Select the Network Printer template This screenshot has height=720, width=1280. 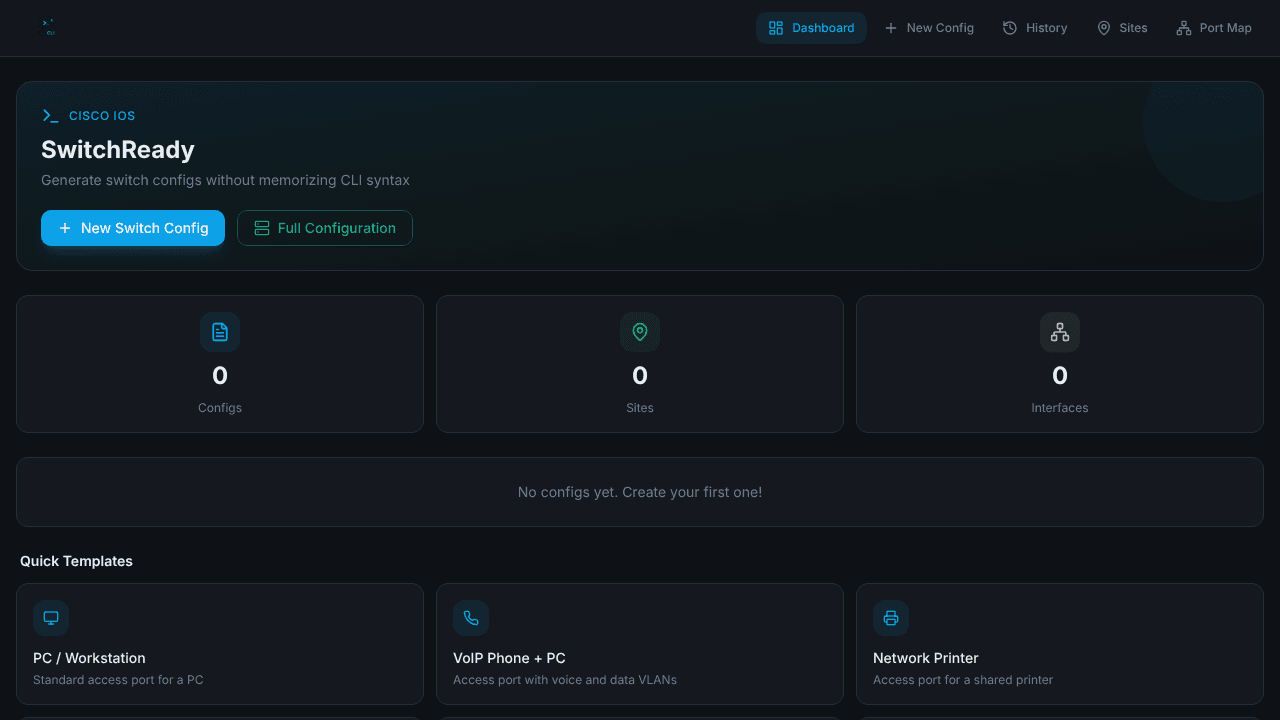coord(1060,644)
